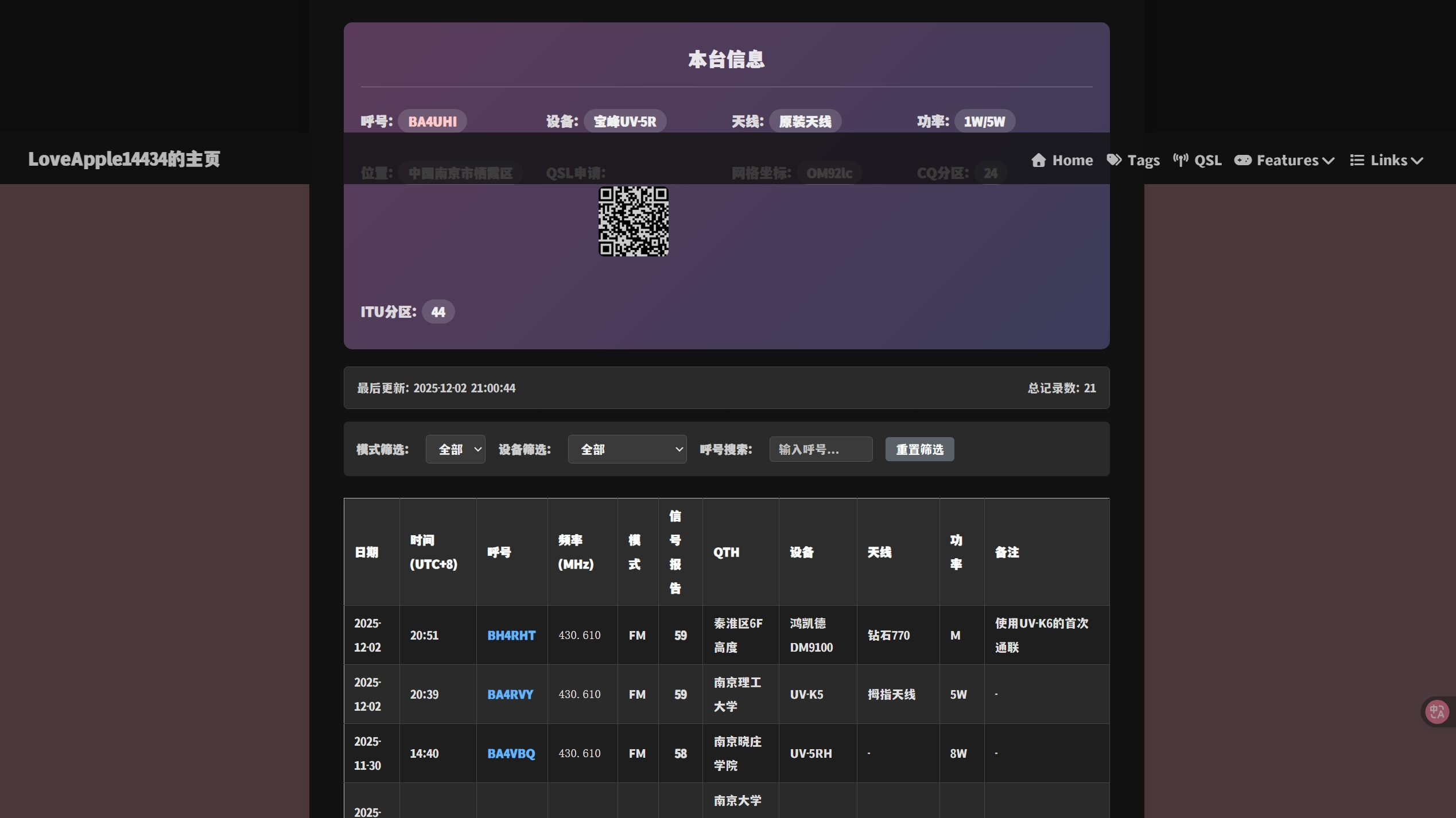This screenshot has width=1456, height=818.
Task: Open the BA4VBQ callsign link
Action: click(x=510, y=753)
